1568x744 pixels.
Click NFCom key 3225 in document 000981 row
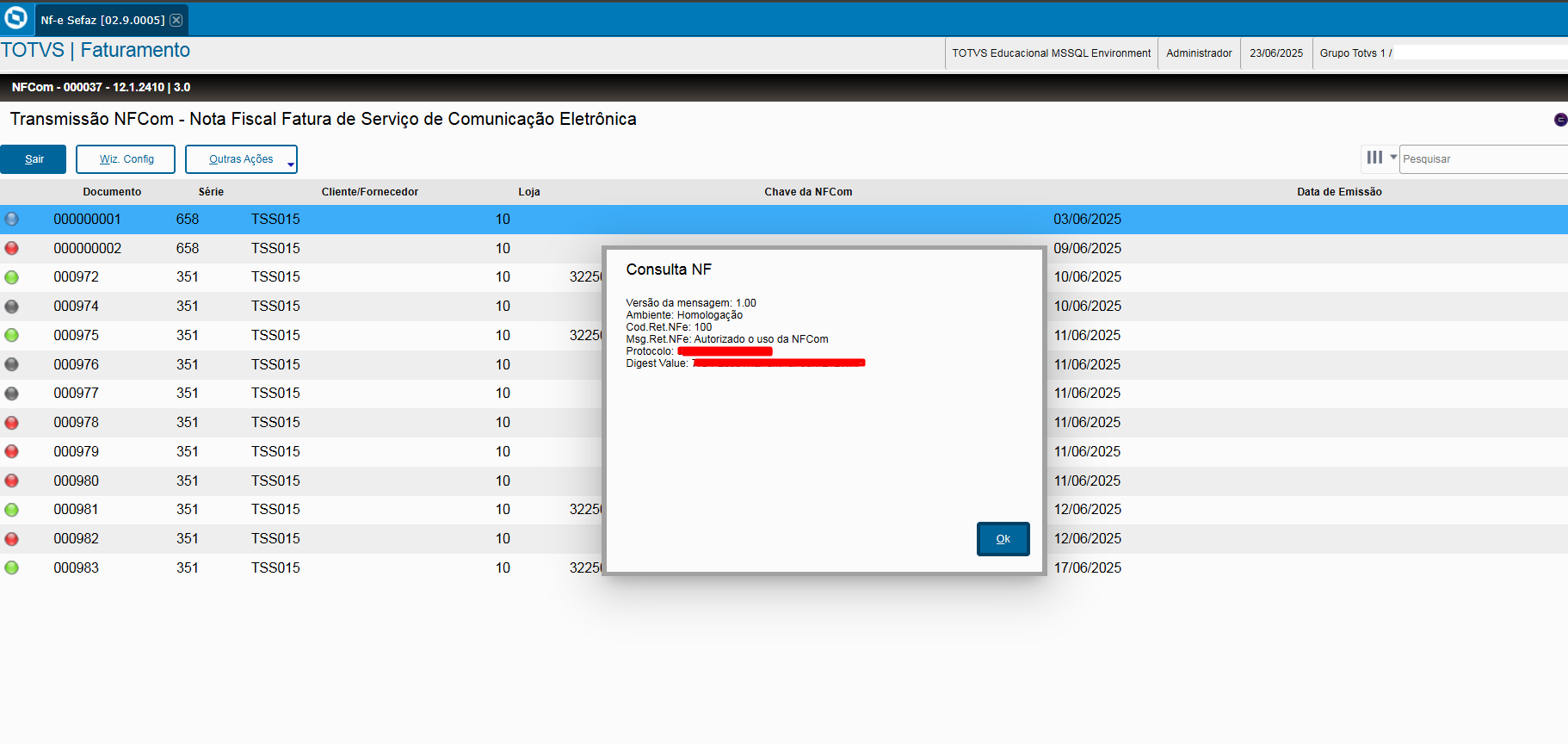(x=585, y=510)
